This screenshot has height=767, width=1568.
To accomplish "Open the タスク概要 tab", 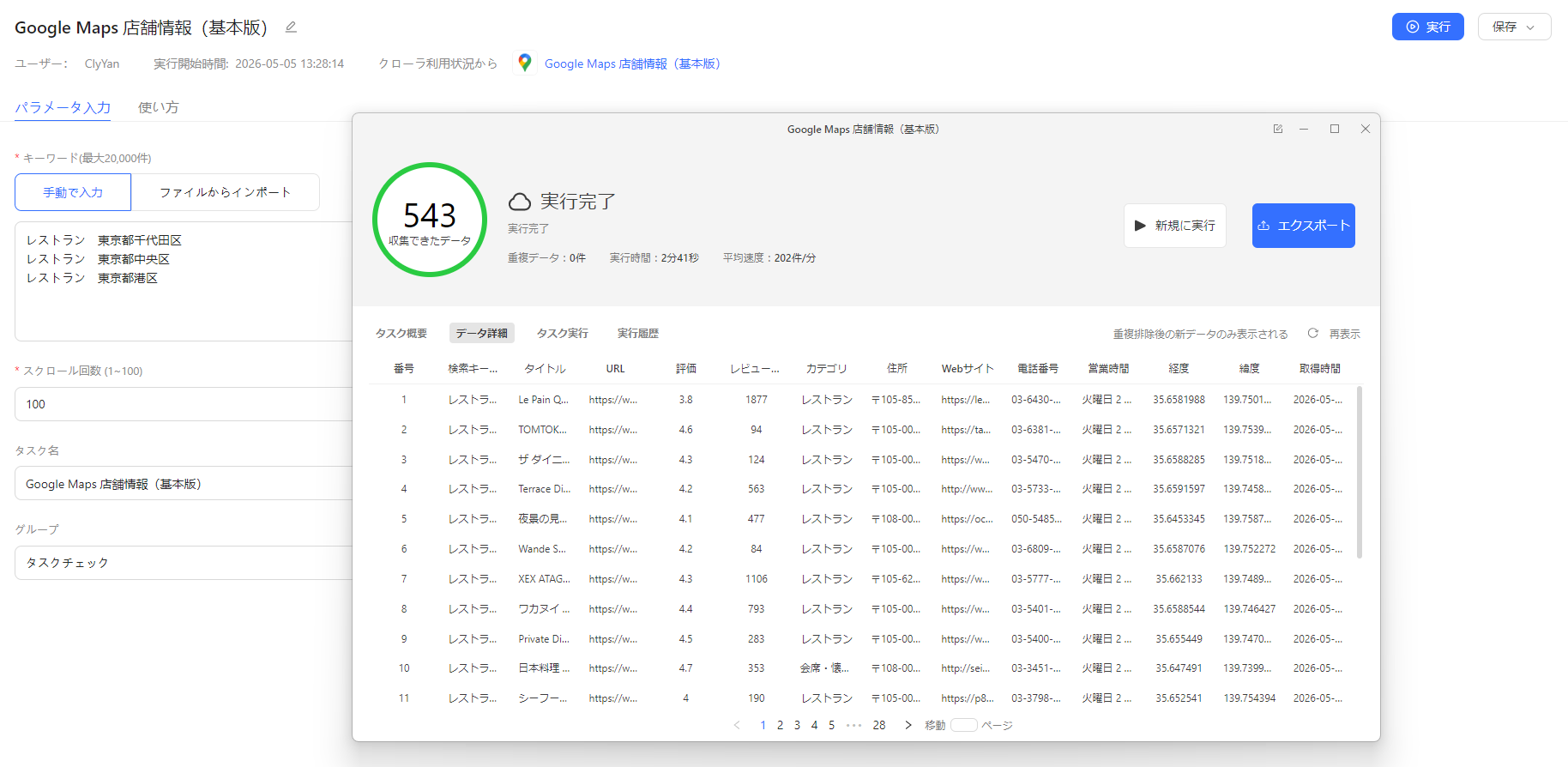I will [x=401, y=333].
